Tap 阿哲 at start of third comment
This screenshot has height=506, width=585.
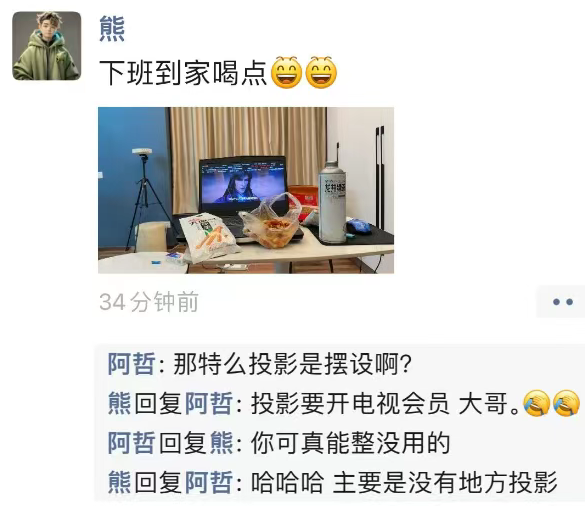tap(131, 443)
